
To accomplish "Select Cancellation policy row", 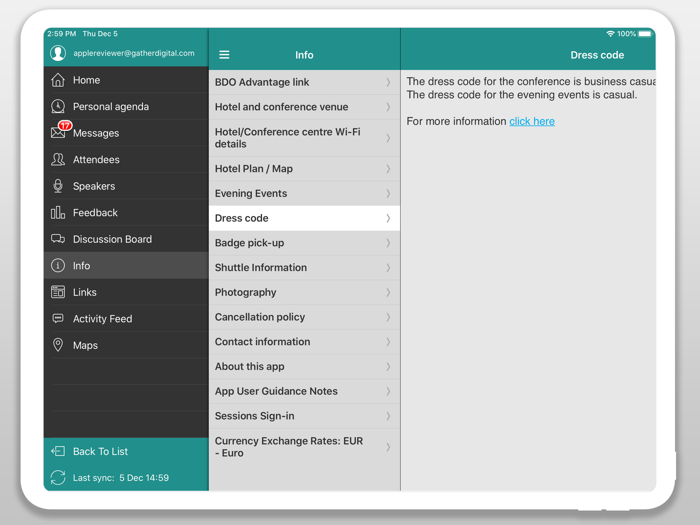I will (x=304, y=317).
